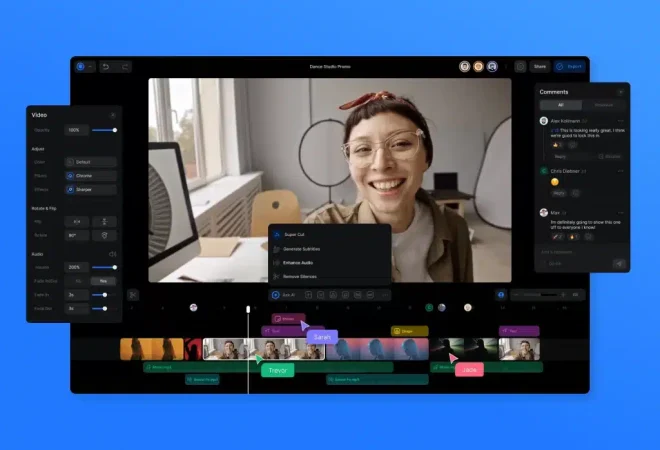Click the Share button
The height and width of the screenshot is (450, 660).
pyautogui.click(x=540, y=67)
